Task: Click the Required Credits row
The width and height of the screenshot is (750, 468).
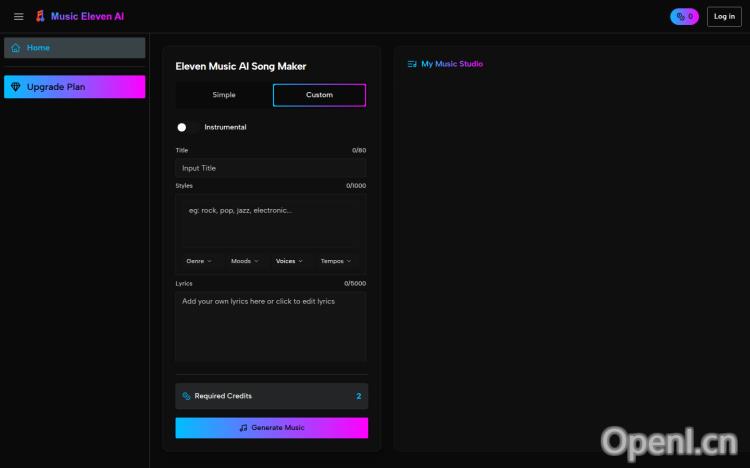Action: click(x=272, y=396)
